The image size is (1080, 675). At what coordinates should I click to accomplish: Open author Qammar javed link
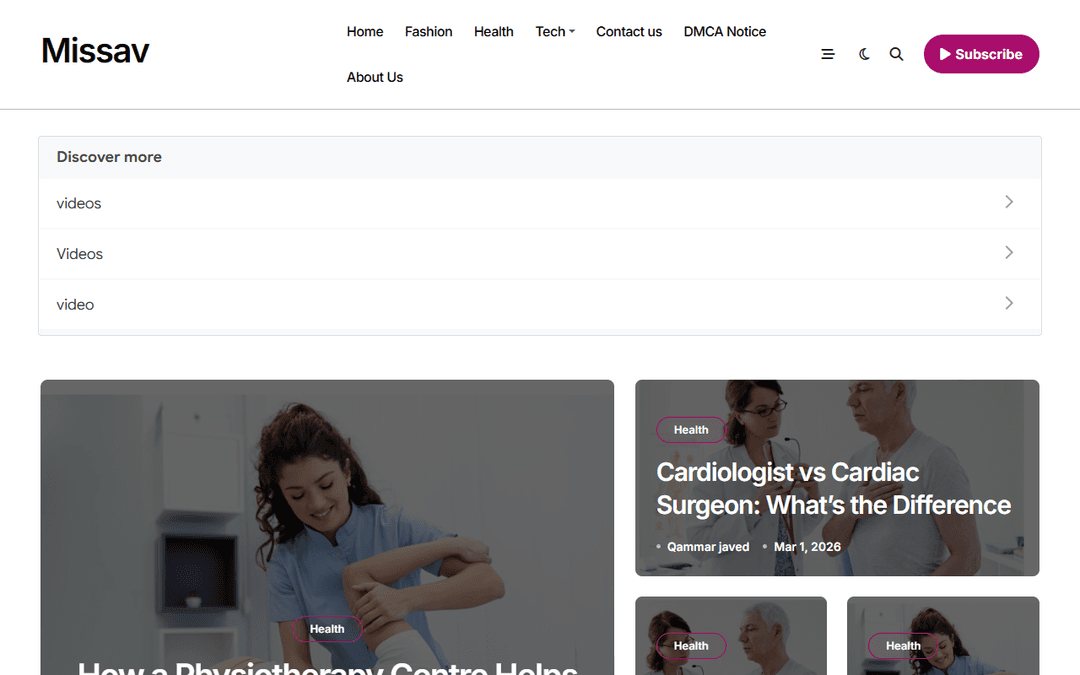(x=707, y=546)
